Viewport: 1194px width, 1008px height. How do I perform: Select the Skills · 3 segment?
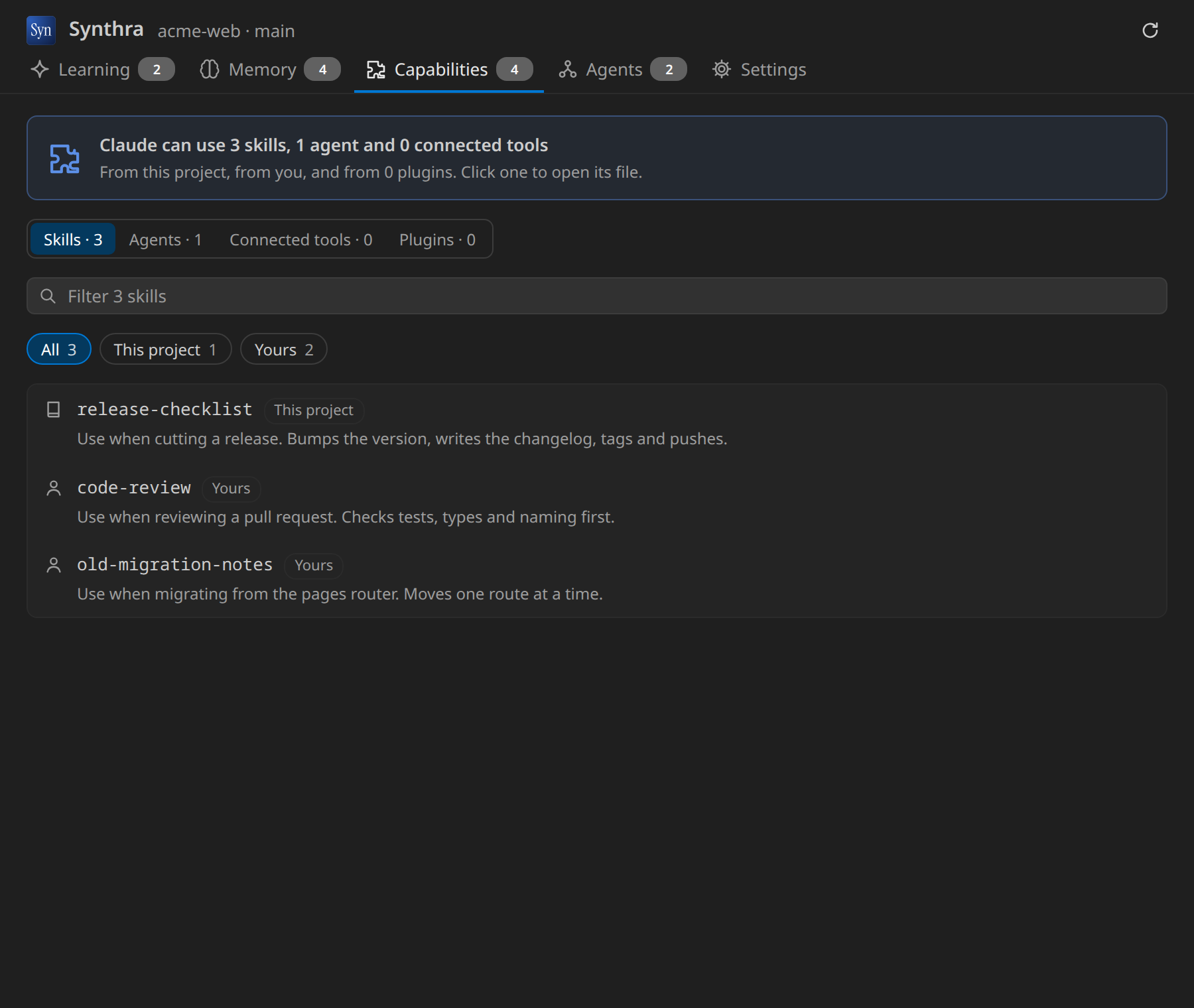tap(73, 239)
